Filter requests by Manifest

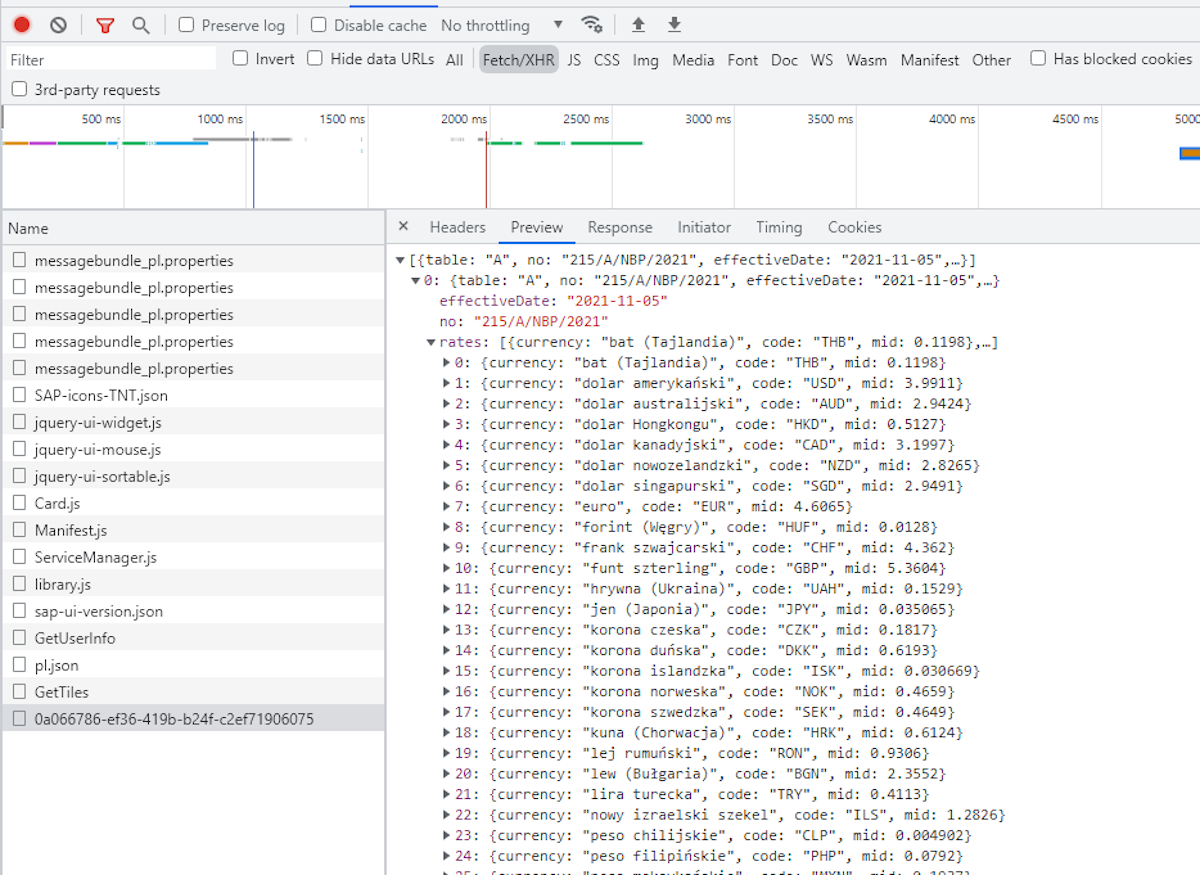(x=930, y=60)
